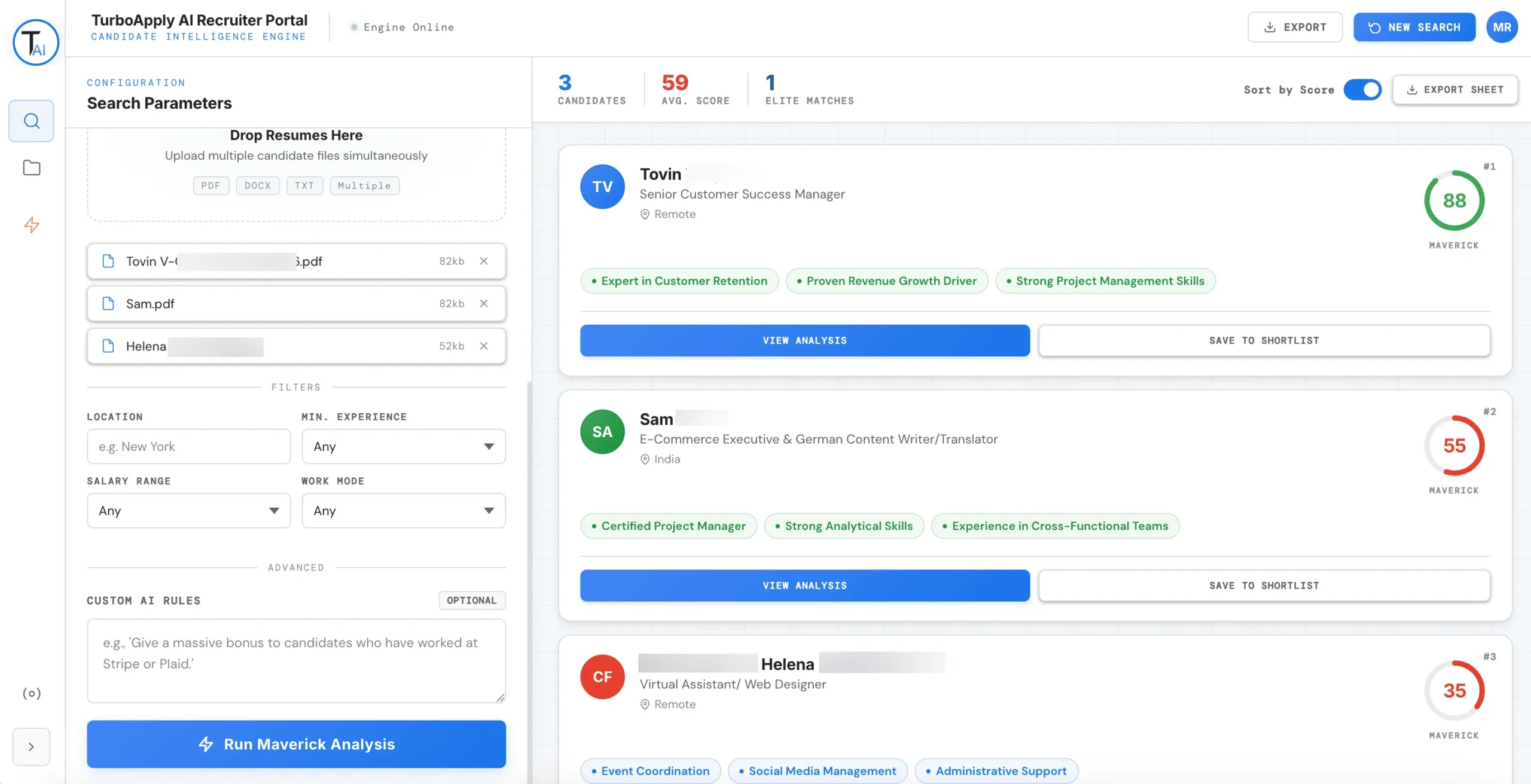1531x784 pixels.
Task: Click the New Search button
Action: 1414,28
